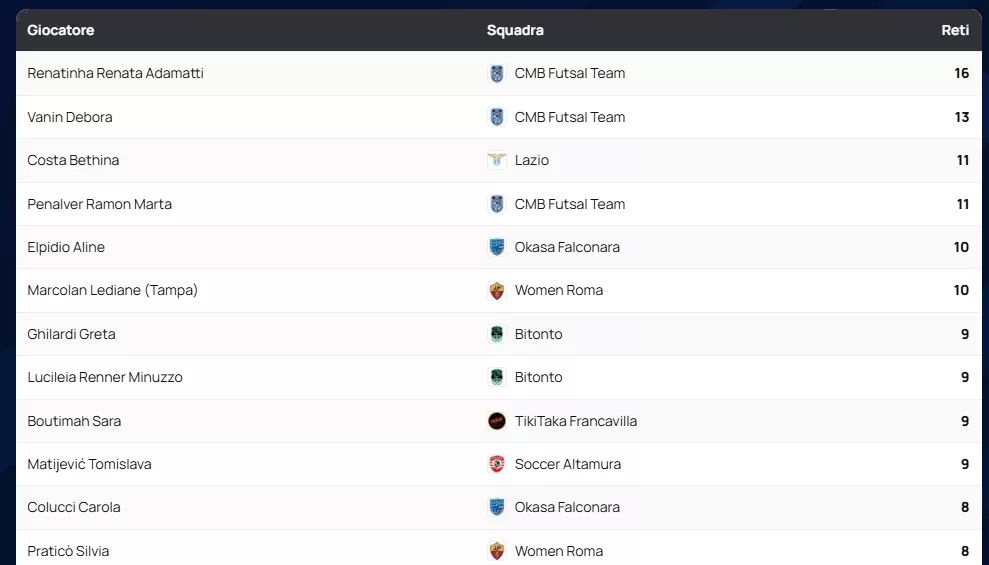Click TikiTaka Francavilla team name

click(x=575, y=421)
